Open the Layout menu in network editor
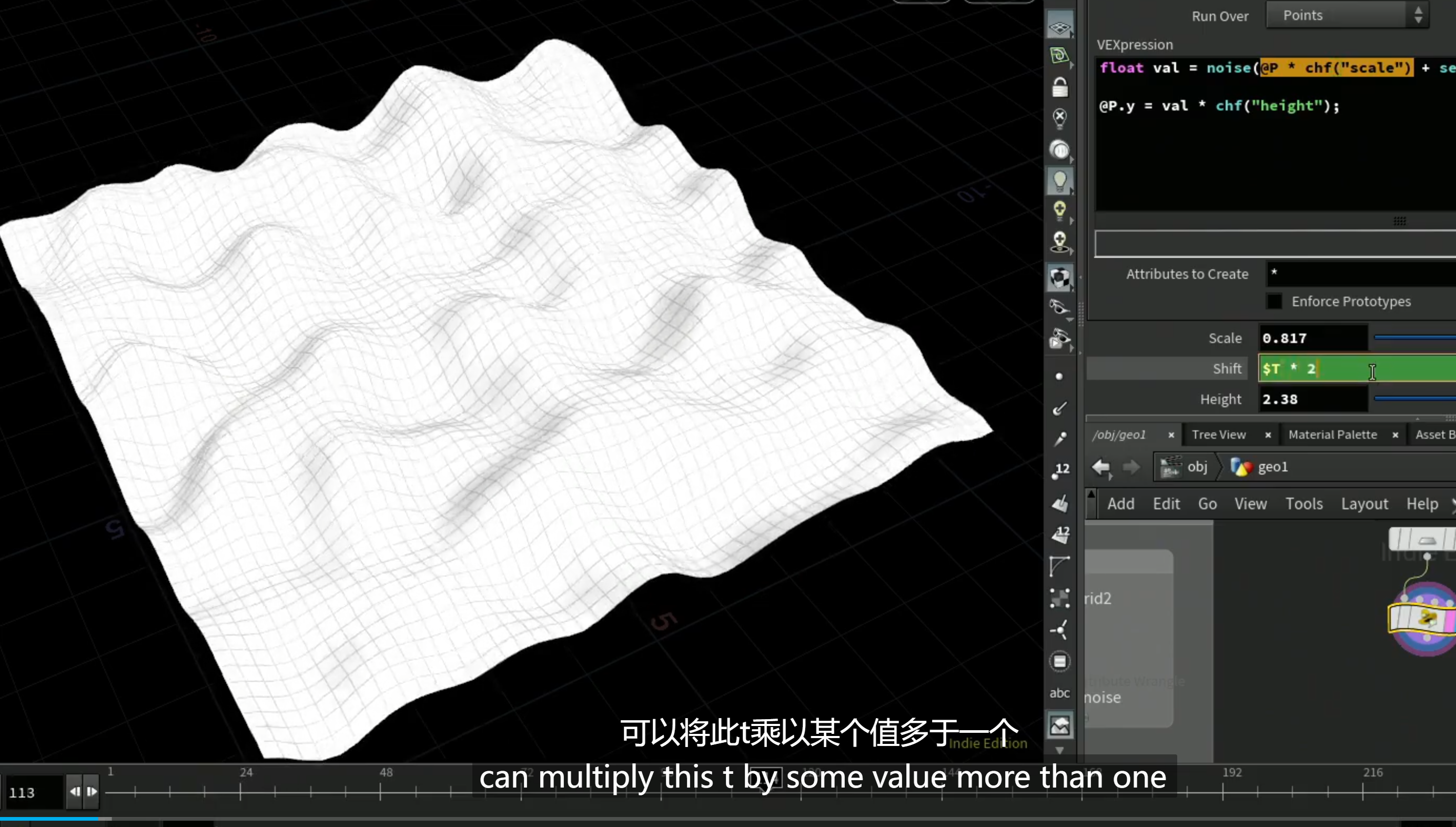Image resolution: width=1456 pixels, height=827 pixels. (1364, 504)
